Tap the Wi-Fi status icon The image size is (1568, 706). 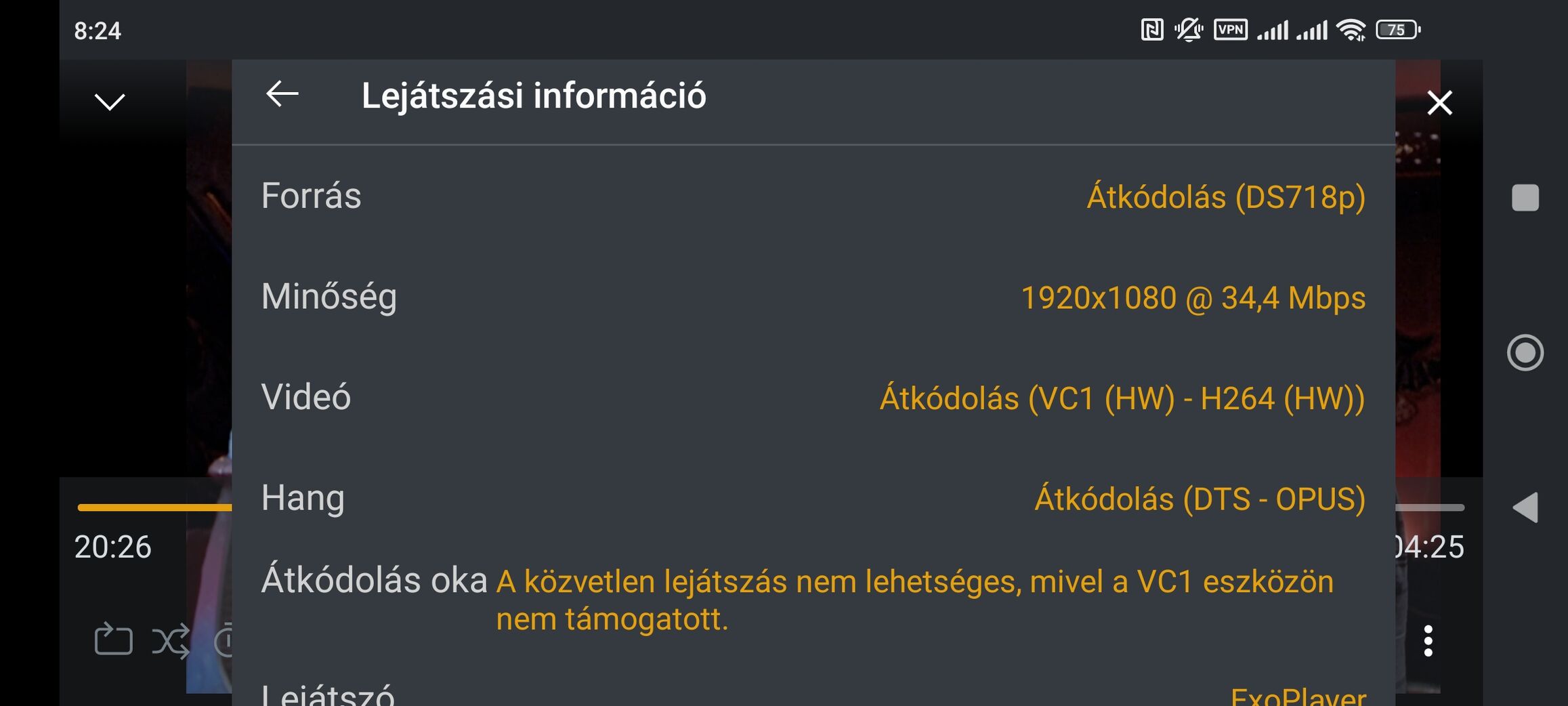(x=1351, y=30)
